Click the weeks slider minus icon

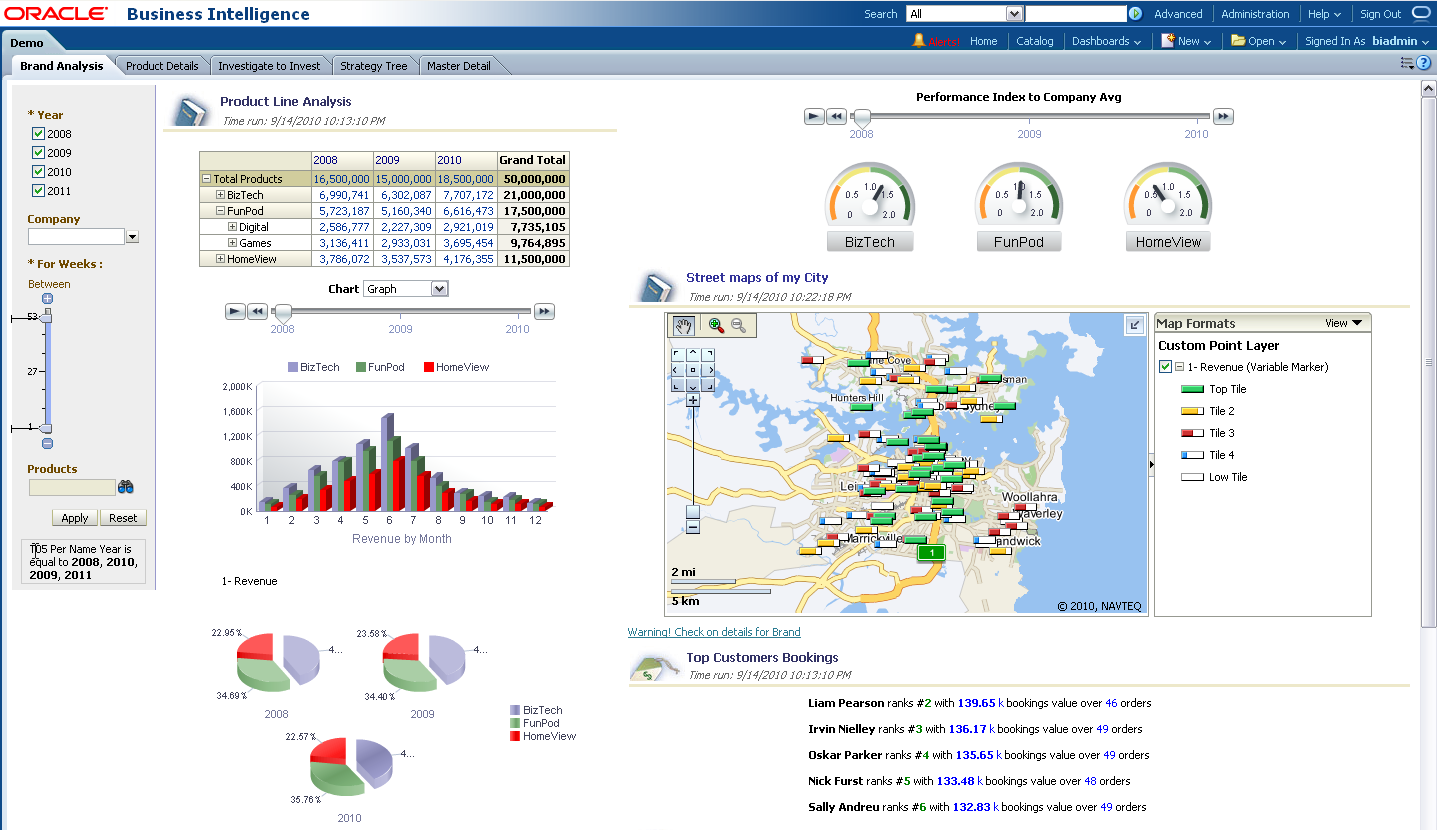pos(47,443)
